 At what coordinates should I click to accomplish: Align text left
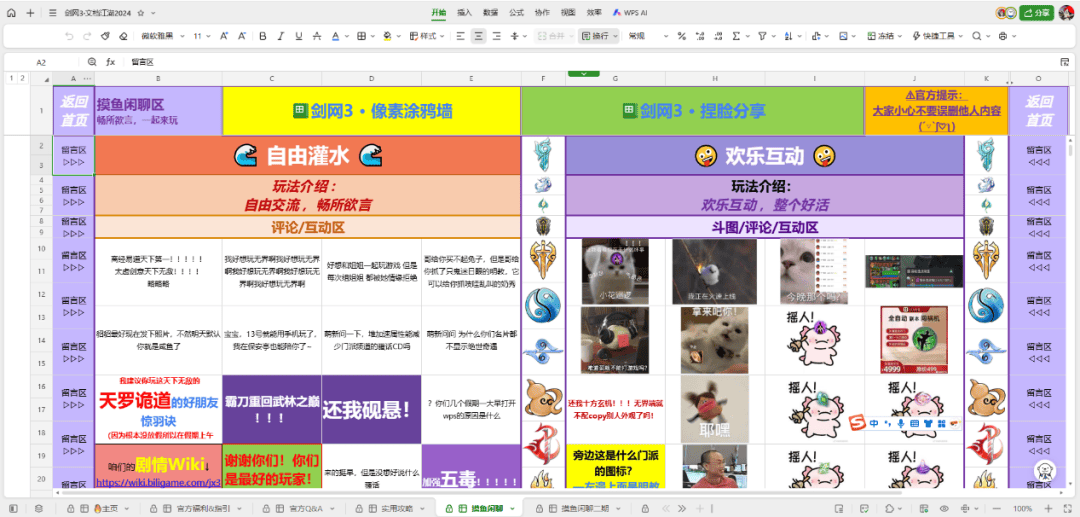(x=461, y=36)
